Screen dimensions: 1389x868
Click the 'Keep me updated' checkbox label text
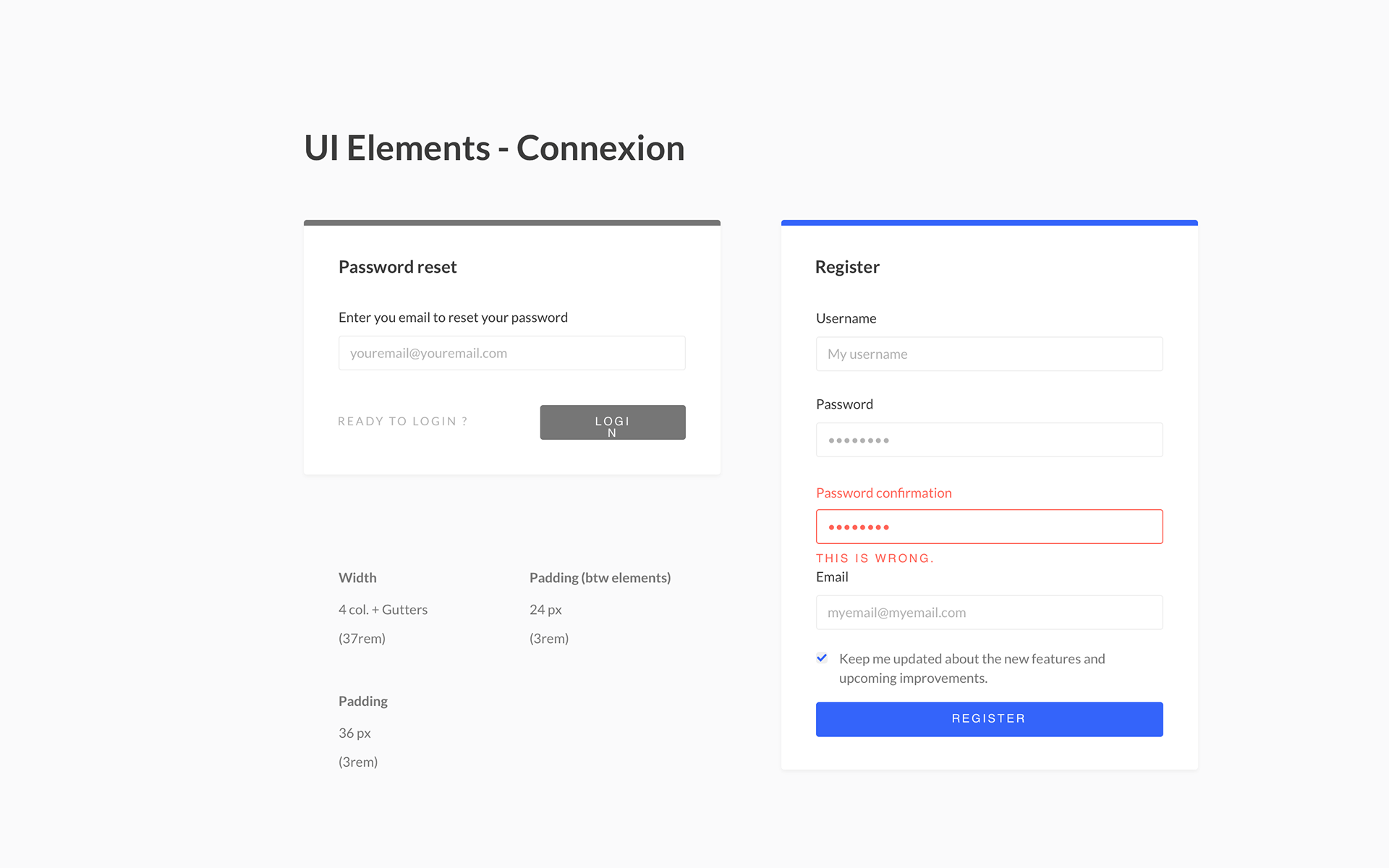pyautogui.click(x=972, y=668)
